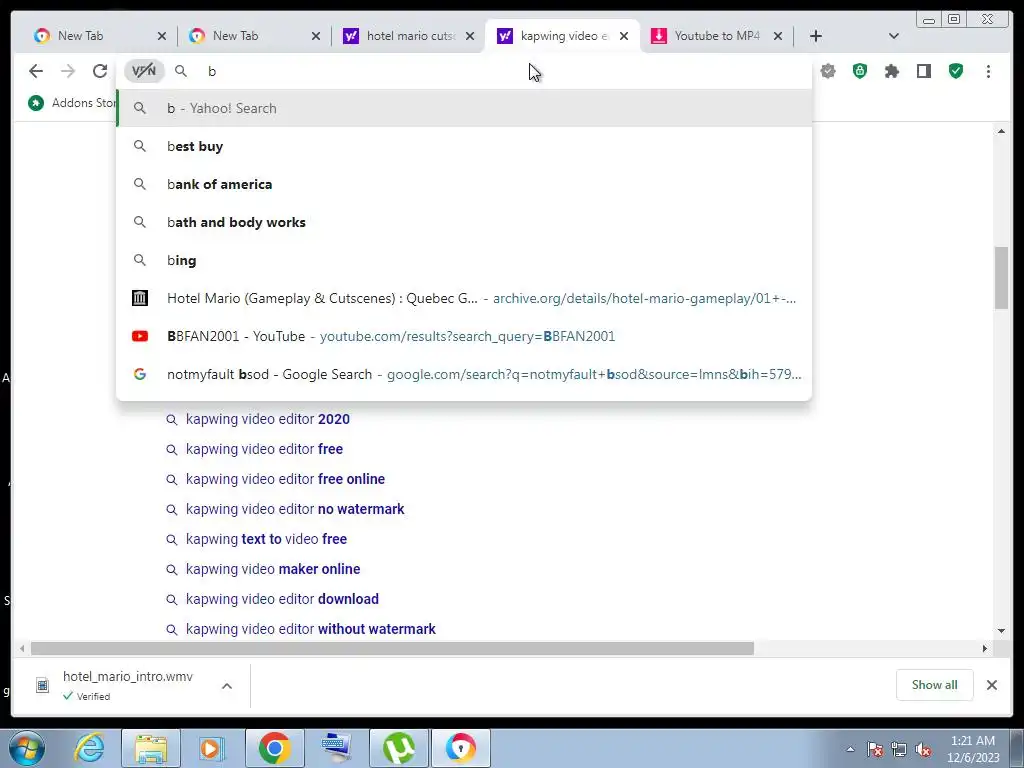Open the browser three-dot menu

(x=988, y=71)
